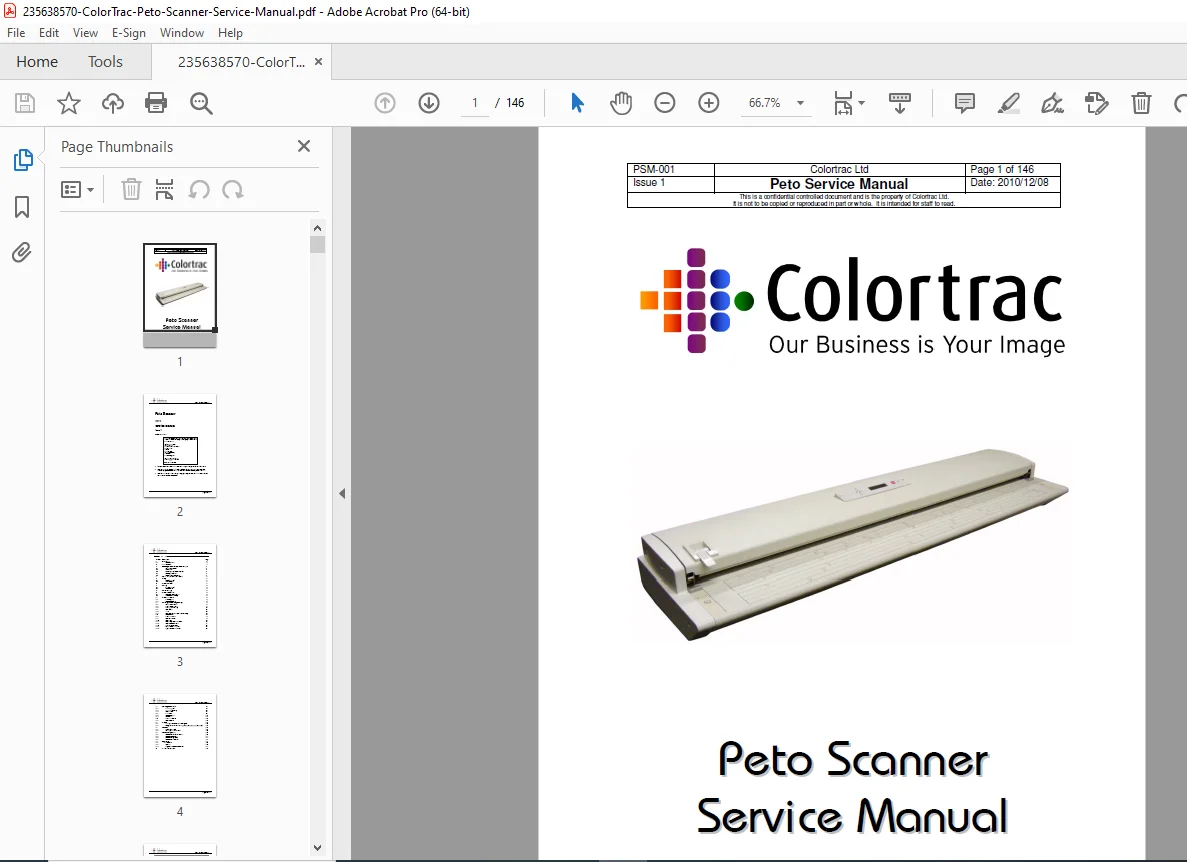1187x862 pixels.
Task: Select the 235638570-ColorT... document tab
Action: point(241,62)
